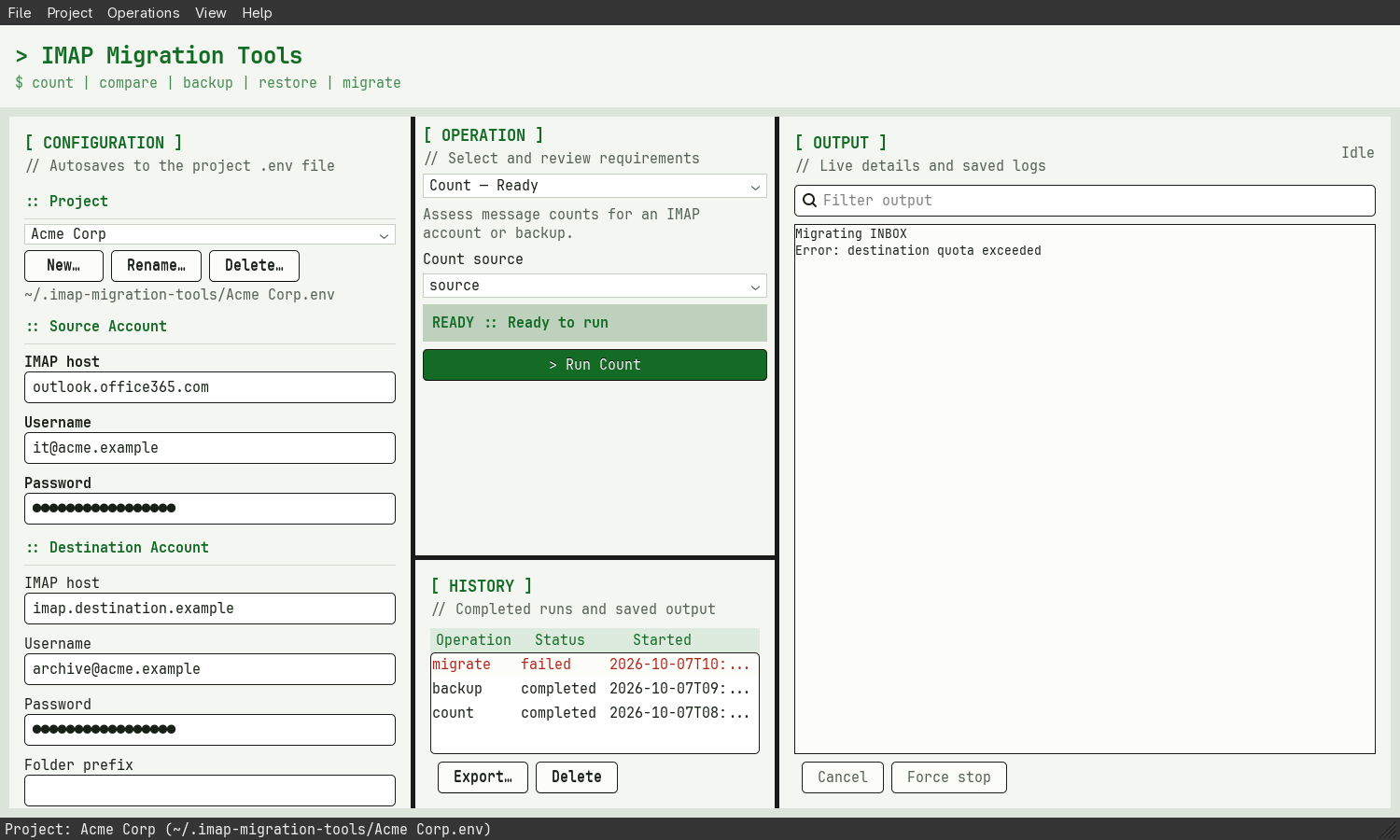Select the backup completed history row
The height and width of the screenshot is (840, 1400).
[595, 689]
